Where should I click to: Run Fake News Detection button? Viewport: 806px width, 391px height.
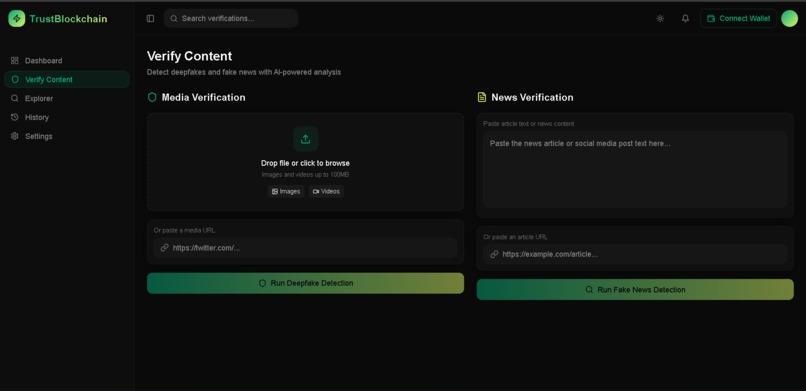coord(635,290)
